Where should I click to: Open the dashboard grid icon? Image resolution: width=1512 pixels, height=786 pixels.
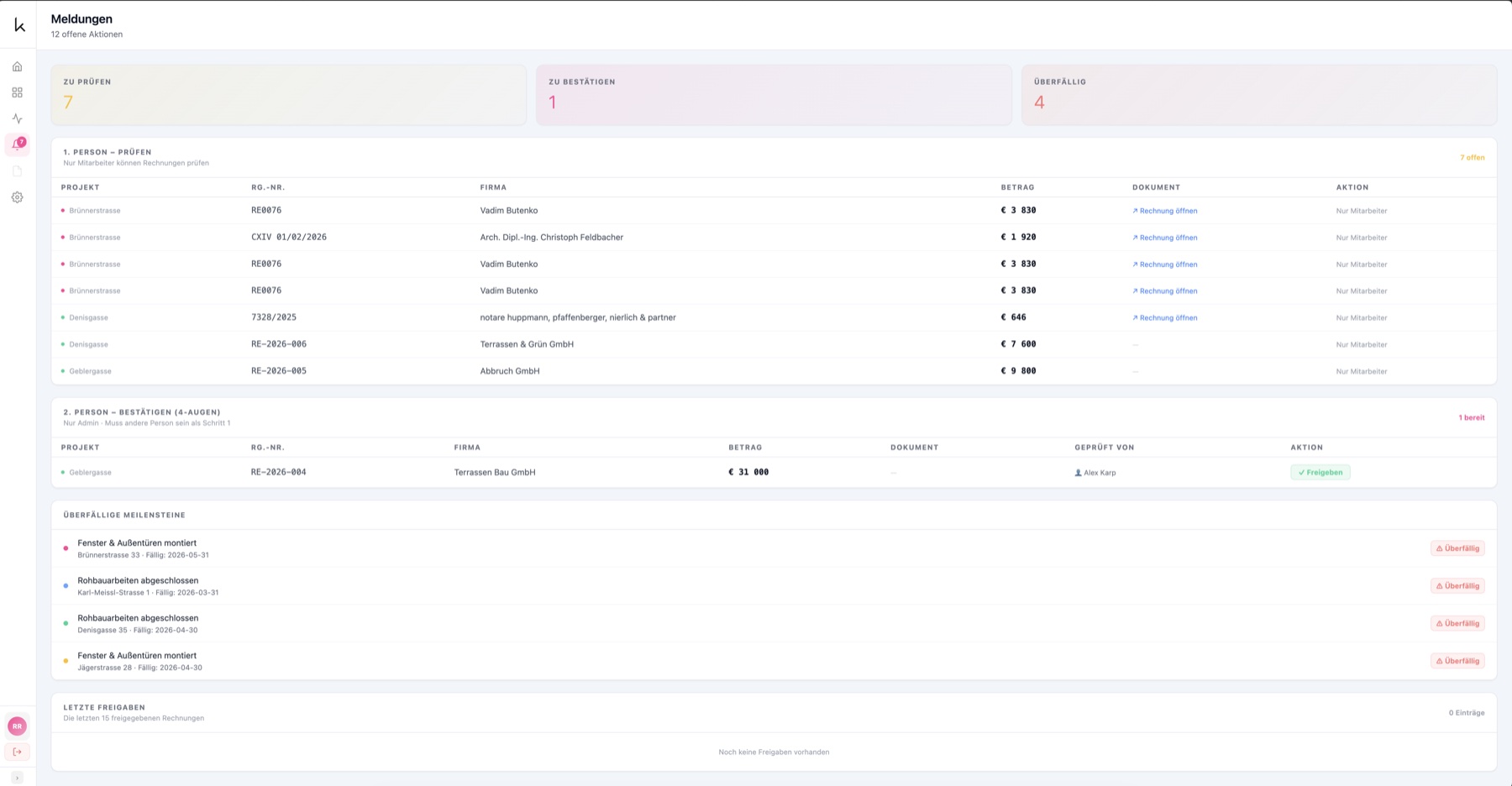17,92
